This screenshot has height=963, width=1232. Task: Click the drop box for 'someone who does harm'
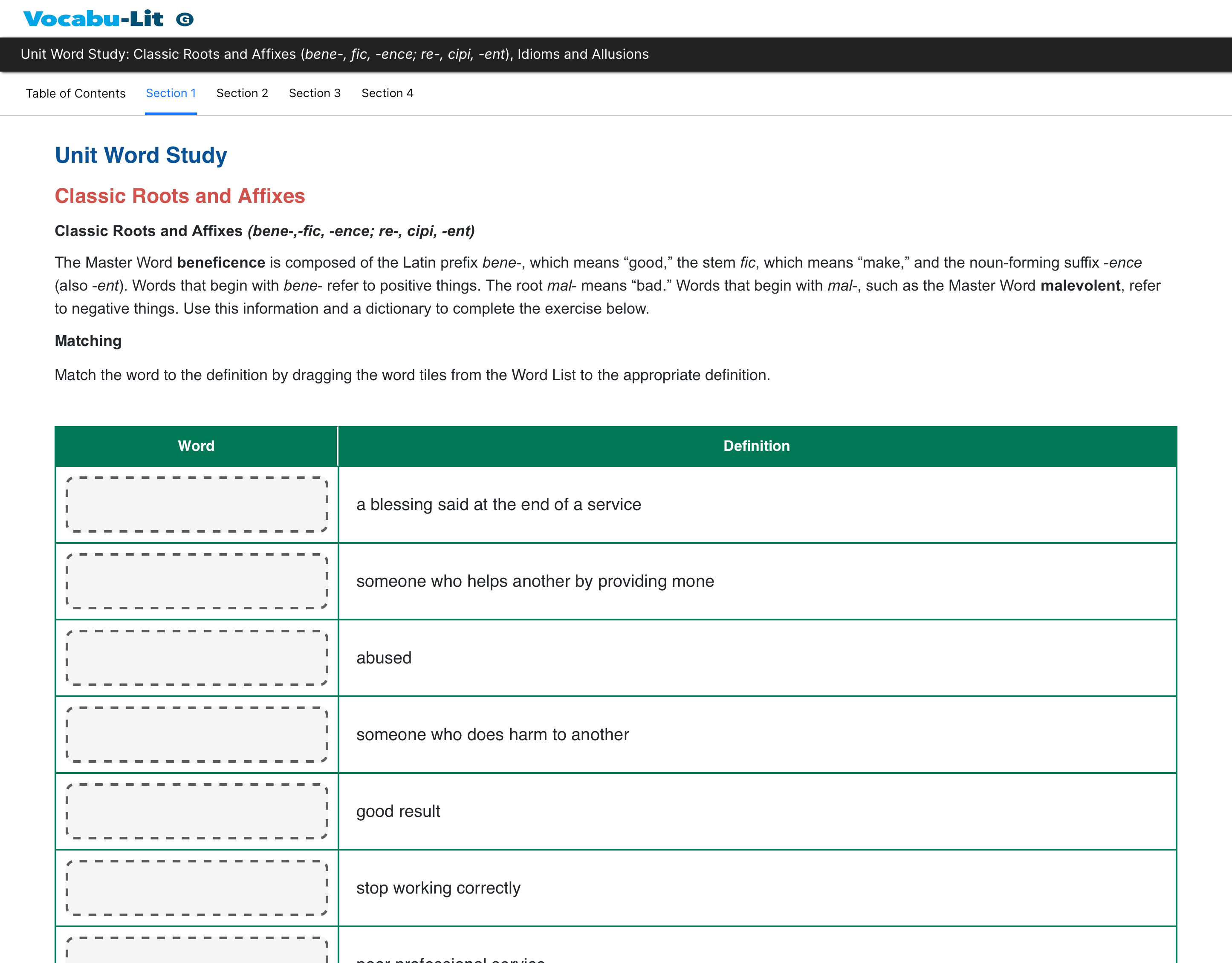[196, 734]
